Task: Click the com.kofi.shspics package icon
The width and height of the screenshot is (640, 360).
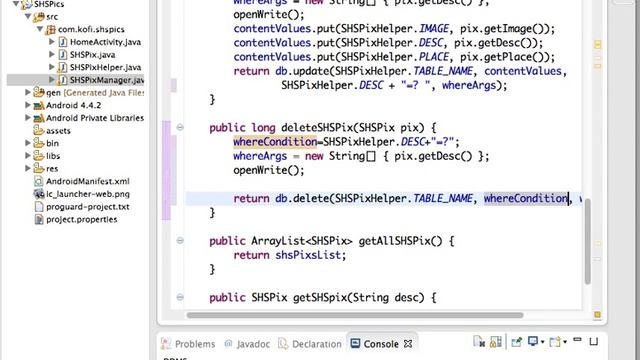Action: coord(51,29)
